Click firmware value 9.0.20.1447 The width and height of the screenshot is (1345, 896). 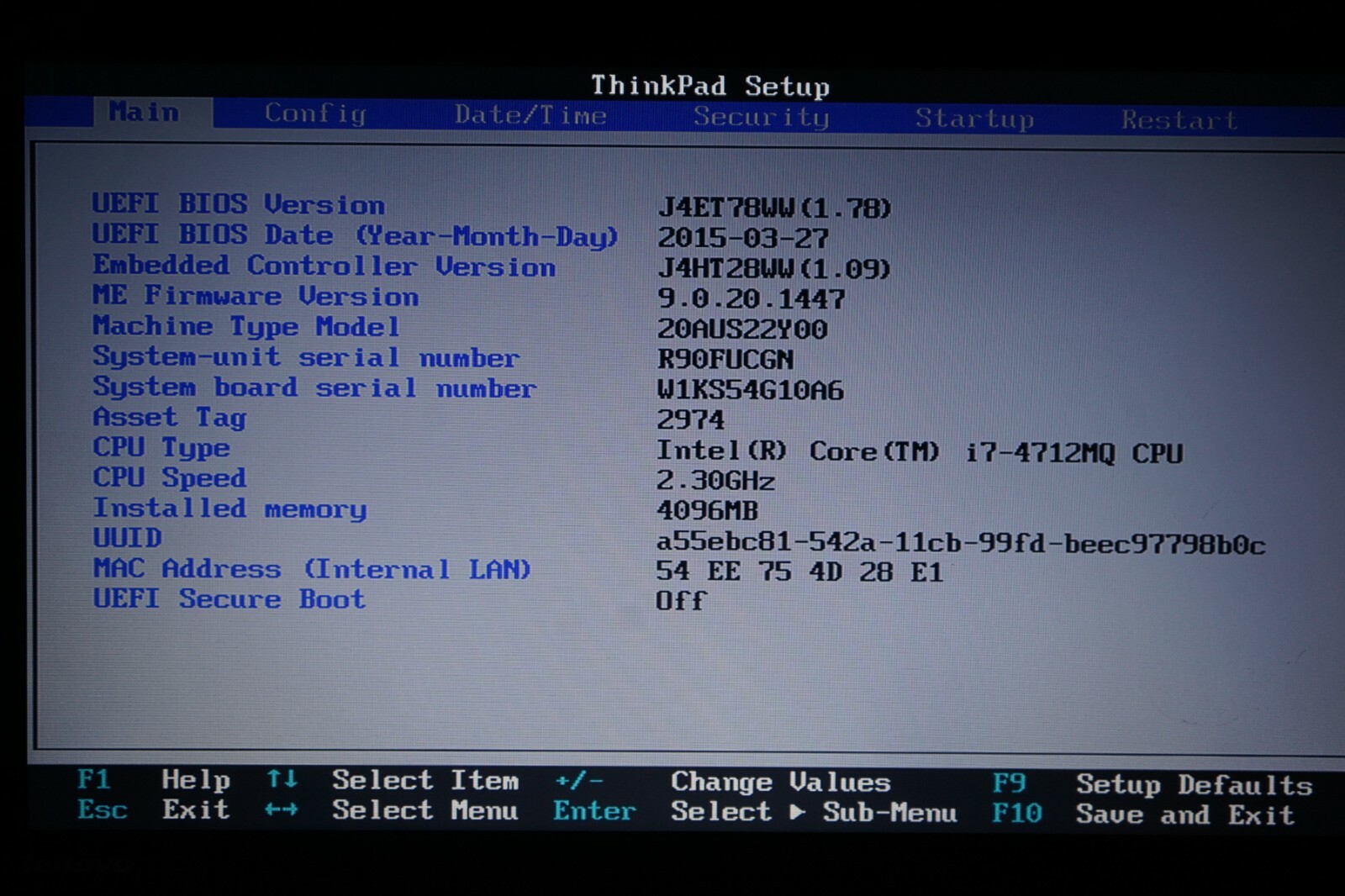coord(751,298)
